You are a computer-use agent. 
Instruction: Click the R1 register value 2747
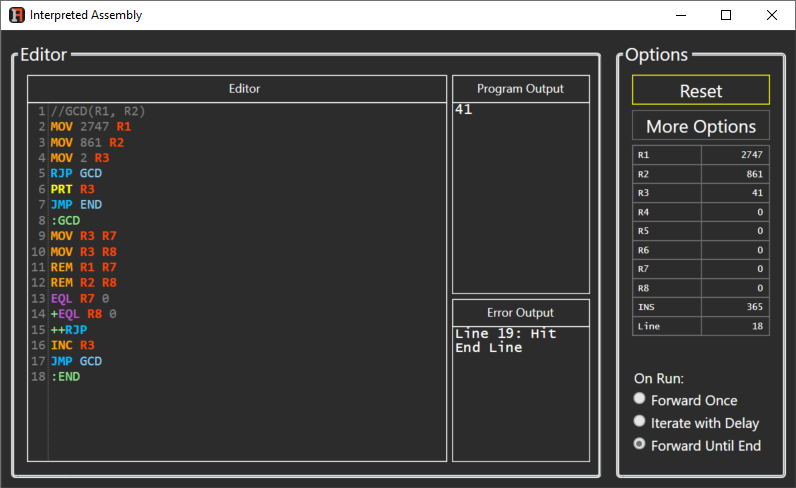tap(735, 155)
